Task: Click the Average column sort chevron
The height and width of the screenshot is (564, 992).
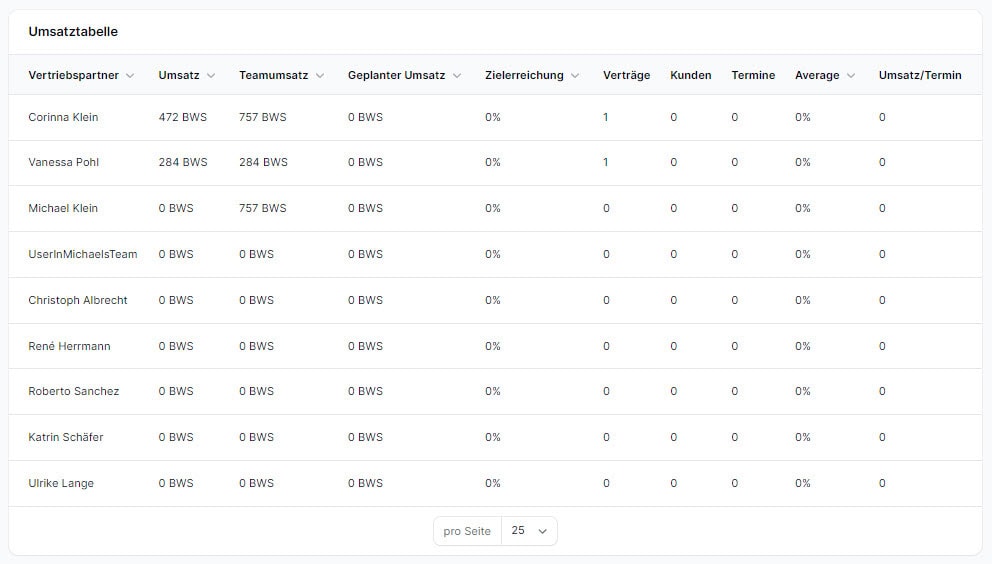Action: (851, 75)
